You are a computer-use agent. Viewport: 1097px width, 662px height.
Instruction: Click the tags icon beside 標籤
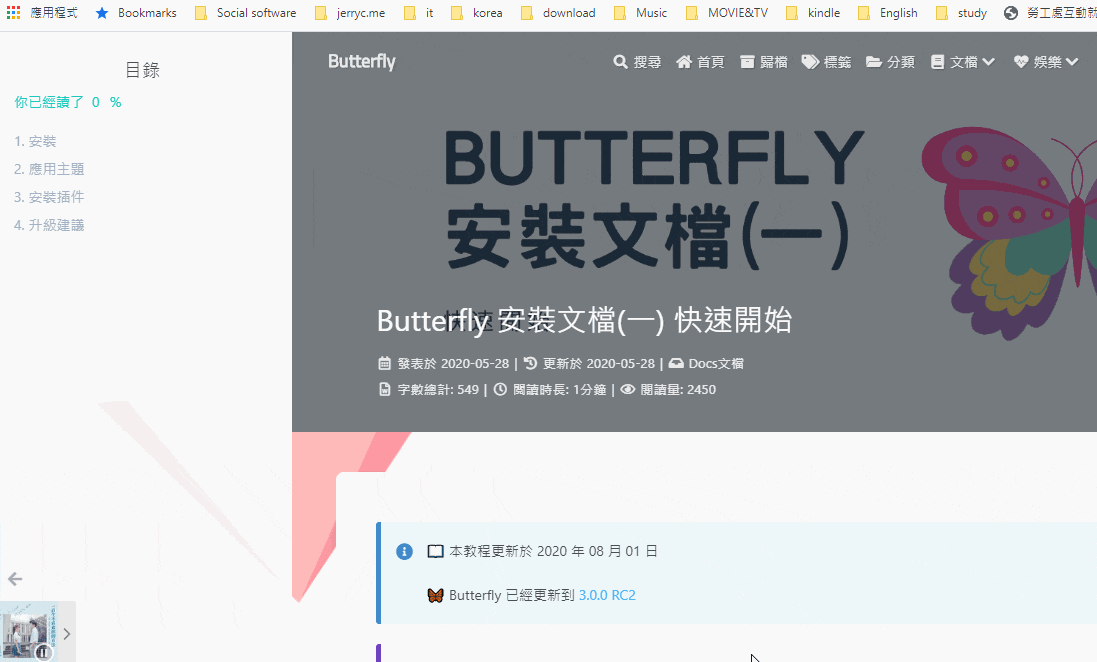click(x=810, y=62)
